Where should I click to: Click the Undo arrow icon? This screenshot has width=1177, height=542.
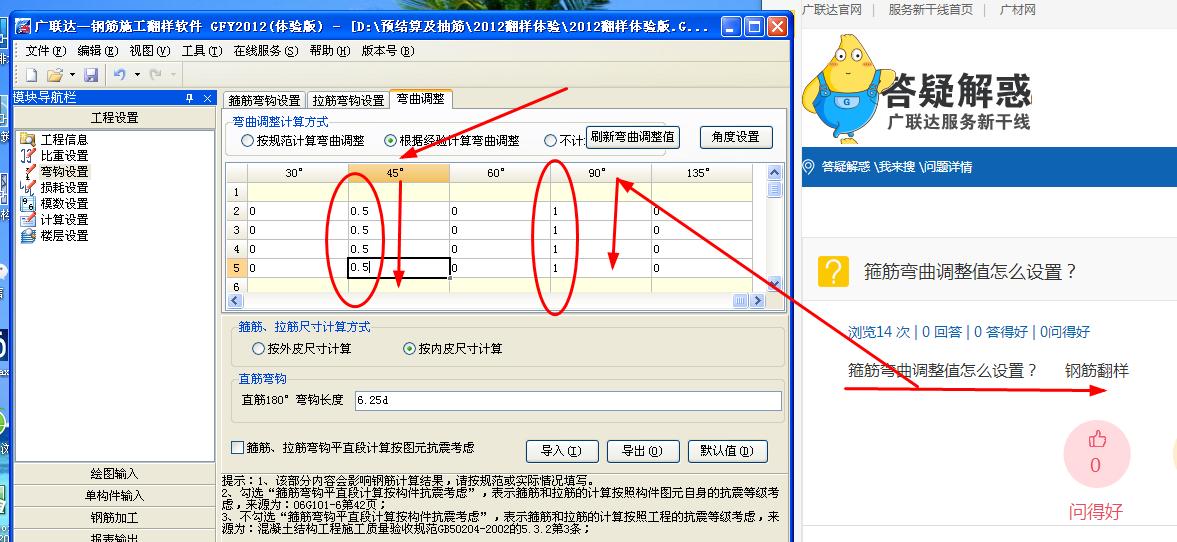coord(119,74)
